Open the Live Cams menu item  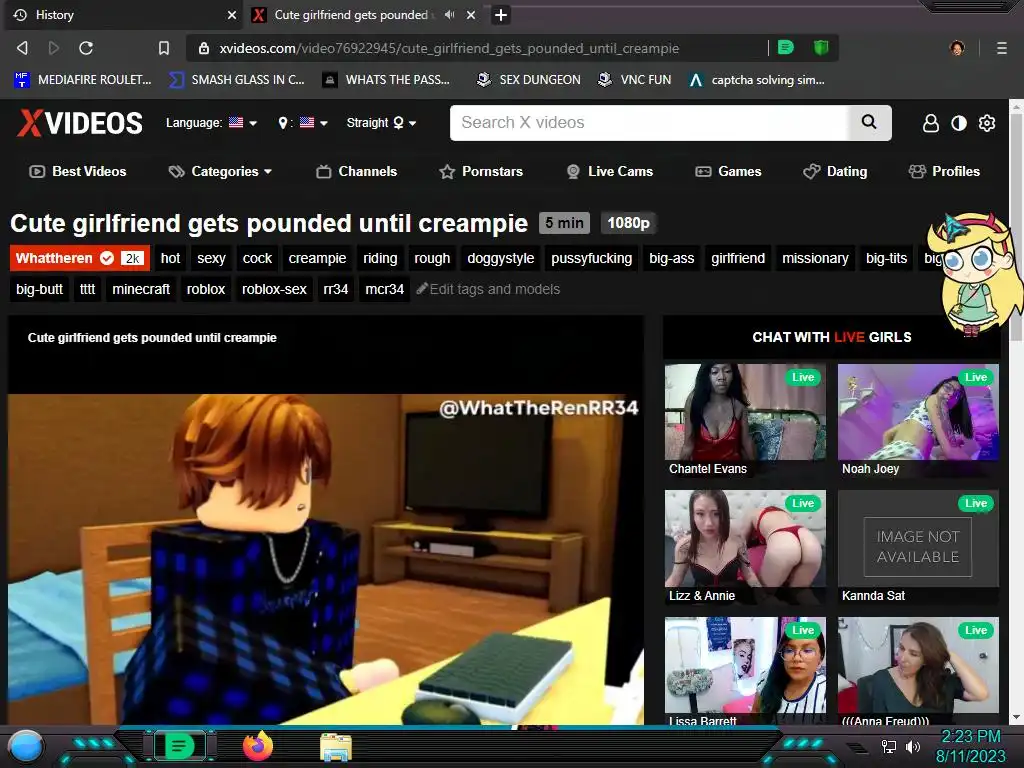pos(609,171)
